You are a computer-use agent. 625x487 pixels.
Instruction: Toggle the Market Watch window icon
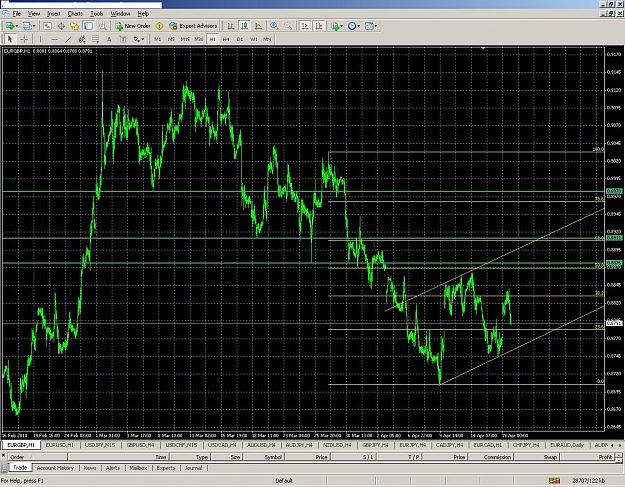click(47, 26)
